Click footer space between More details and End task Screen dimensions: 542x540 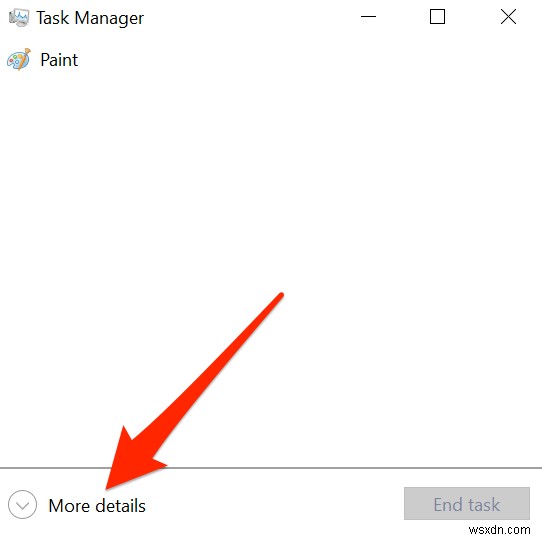tap(275, 504)
